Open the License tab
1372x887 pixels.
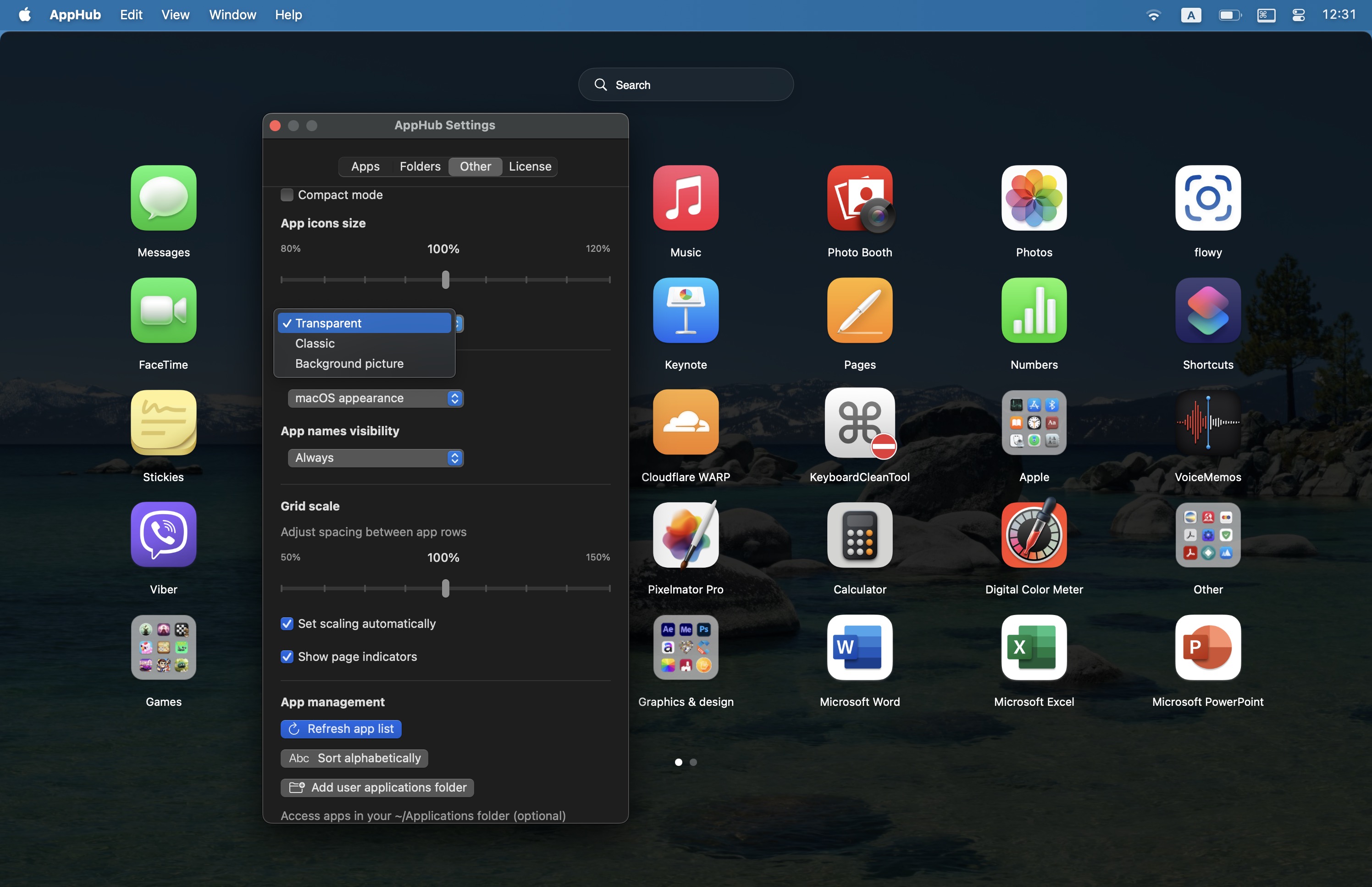pos(530,166)
